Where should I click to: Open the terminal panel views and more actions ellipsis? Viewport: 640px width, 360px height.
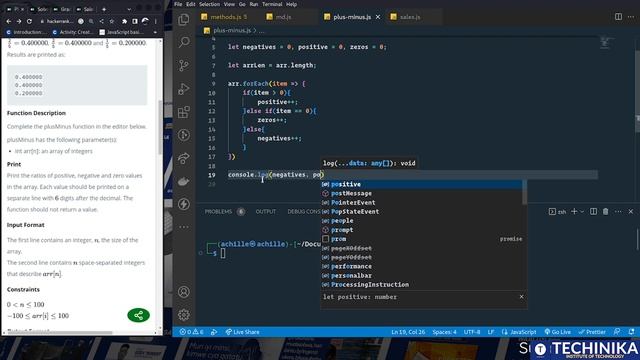tap(618, 211)
